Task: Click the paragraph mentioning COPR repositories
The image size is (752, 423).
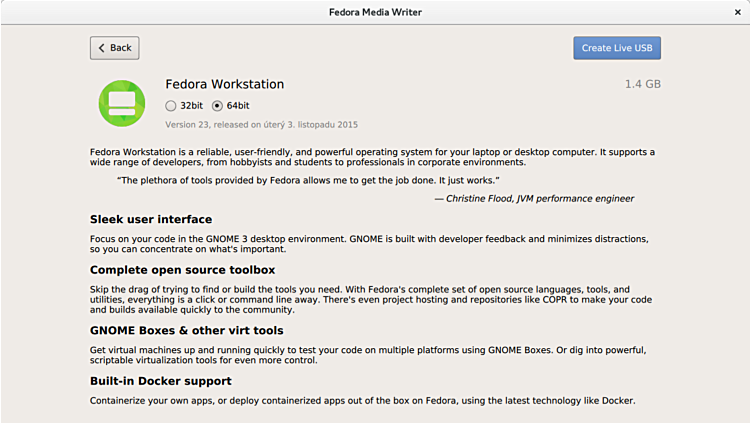Action: point(370,299)
